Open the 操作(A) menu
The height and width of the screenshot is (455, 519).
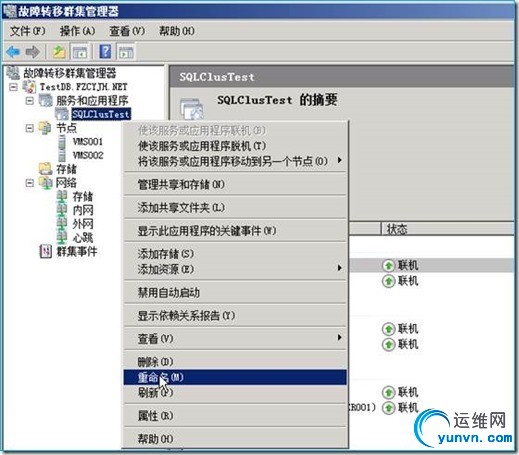(x=77, y=31)
